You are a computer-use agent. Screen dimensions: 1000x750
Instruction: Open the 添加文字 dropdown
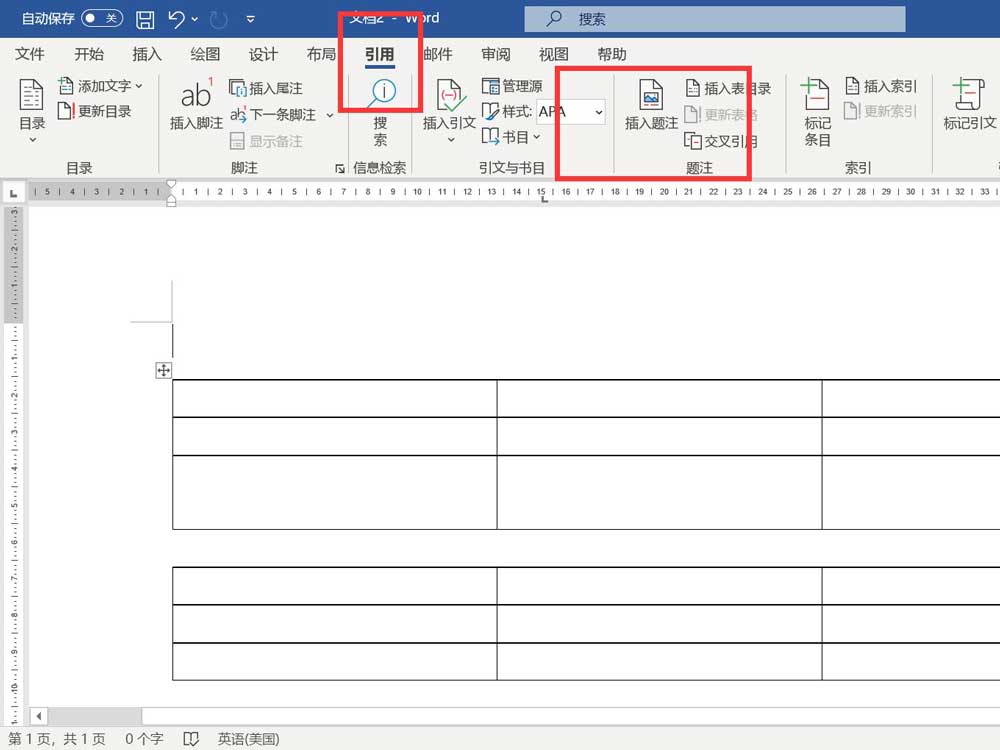tap(100, 85)
